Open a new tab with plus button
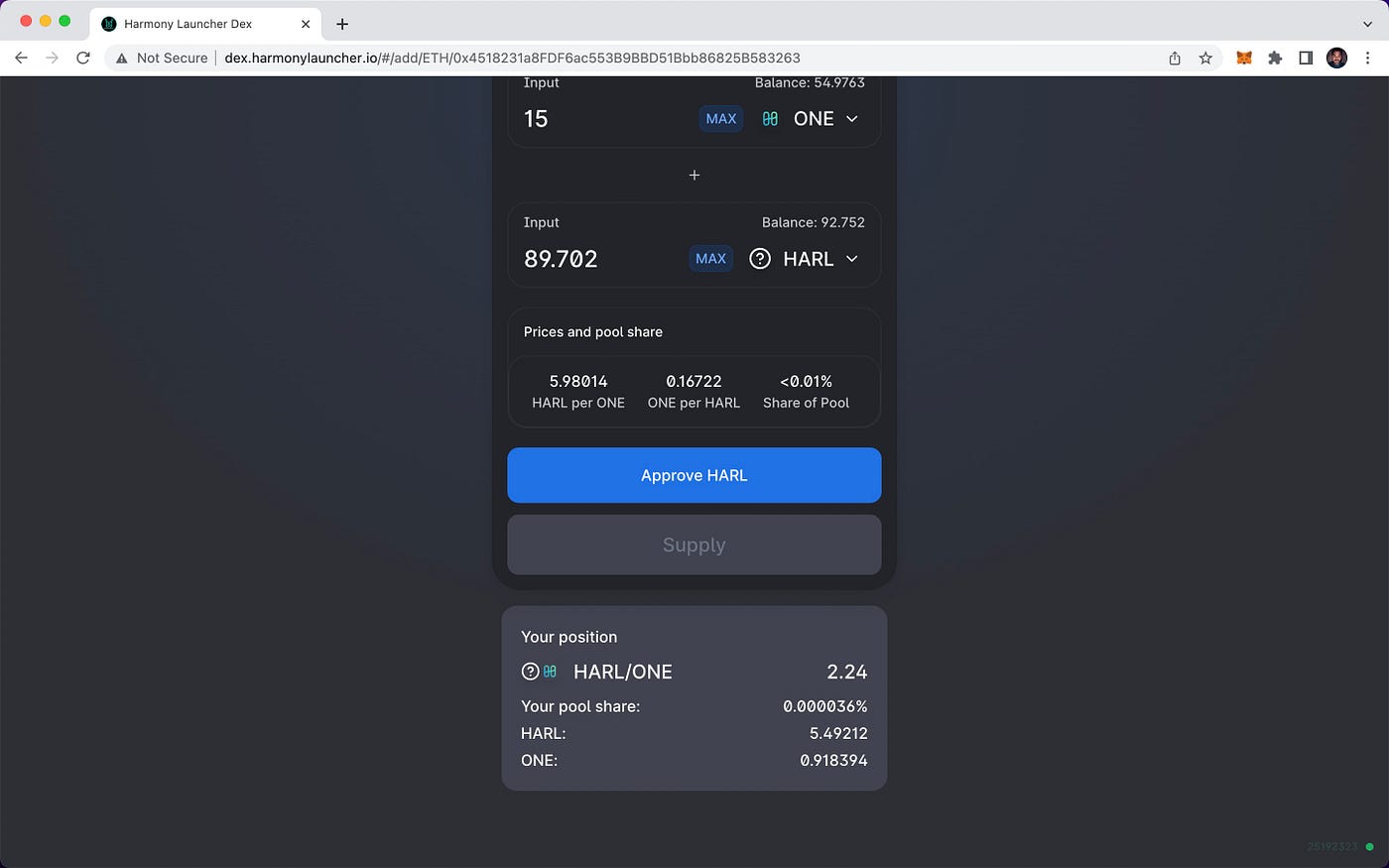Viewport: 1389px width, 868px height. point(342,24)
